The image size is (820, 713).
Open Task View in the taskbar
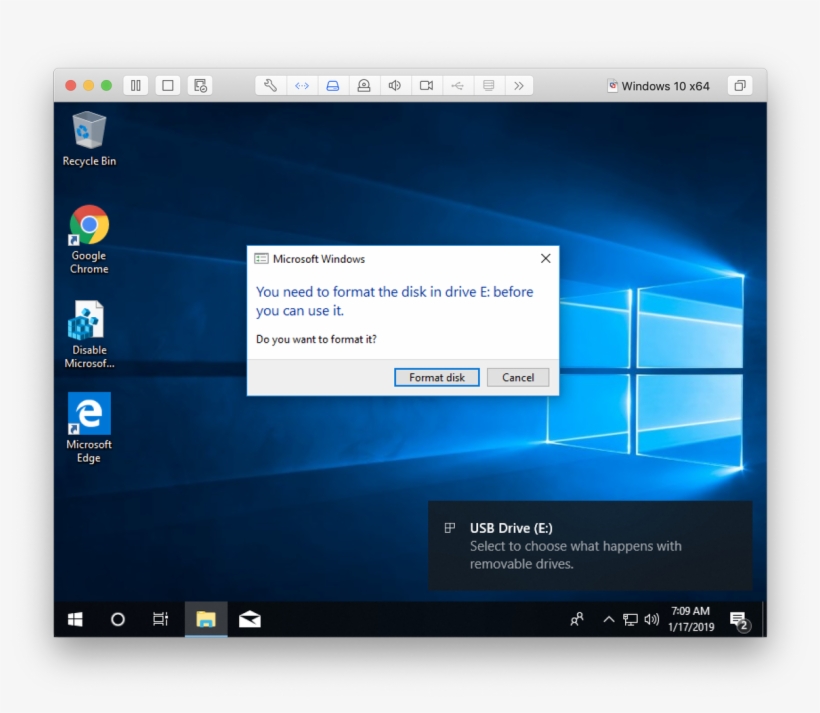coord(161,619)
